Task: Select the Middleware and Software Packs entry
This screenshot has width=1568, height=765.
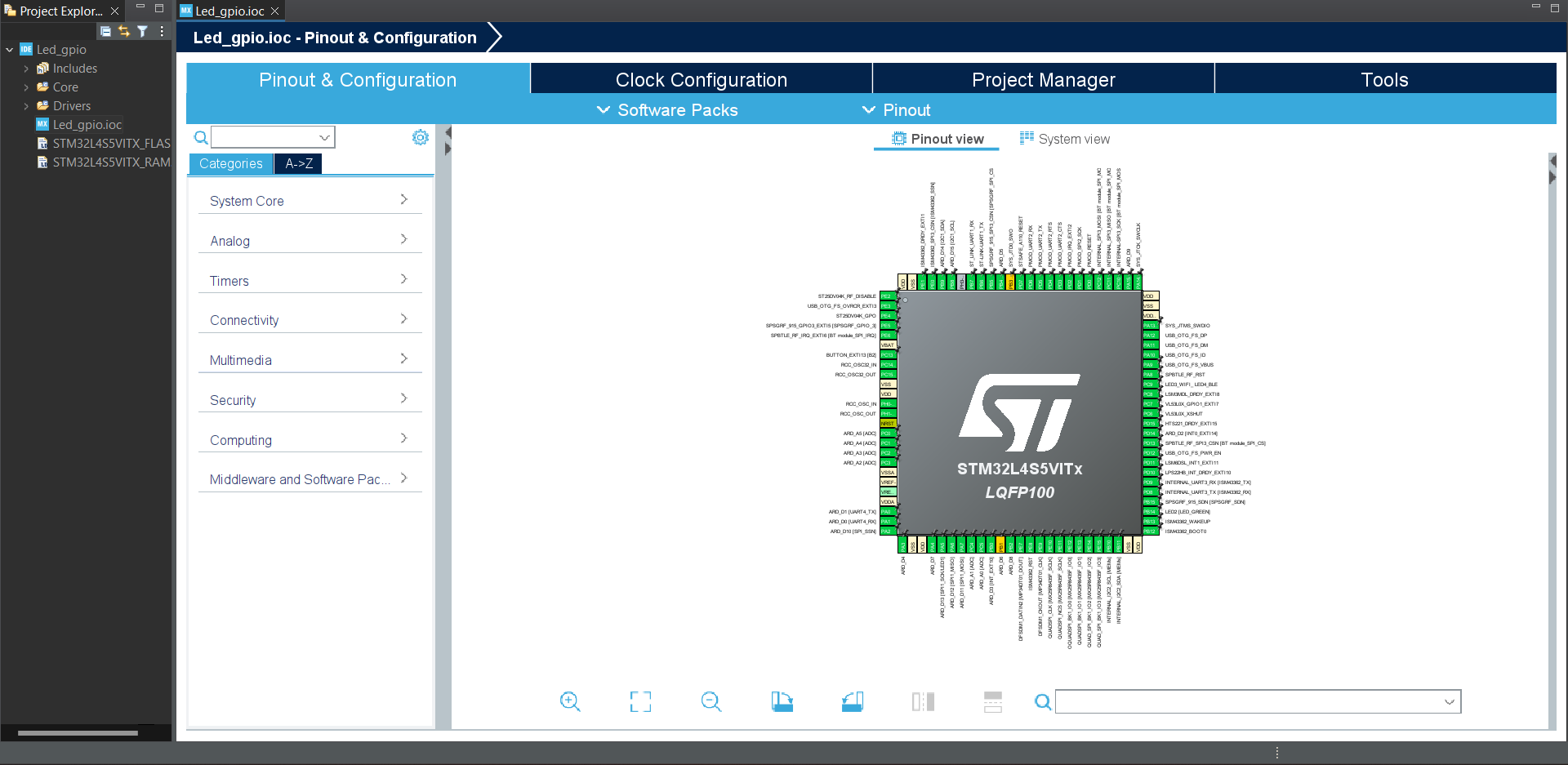Action: click(x=310, y=479)
